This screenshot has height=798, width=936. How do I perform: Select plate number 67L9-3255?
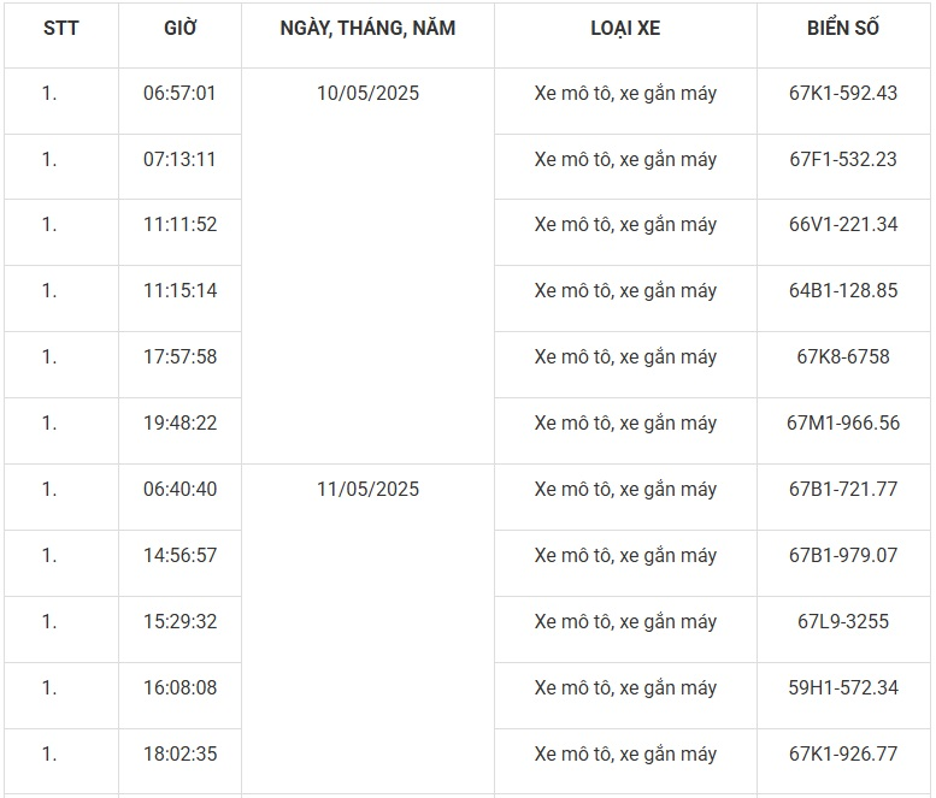(x=843, y=621)
